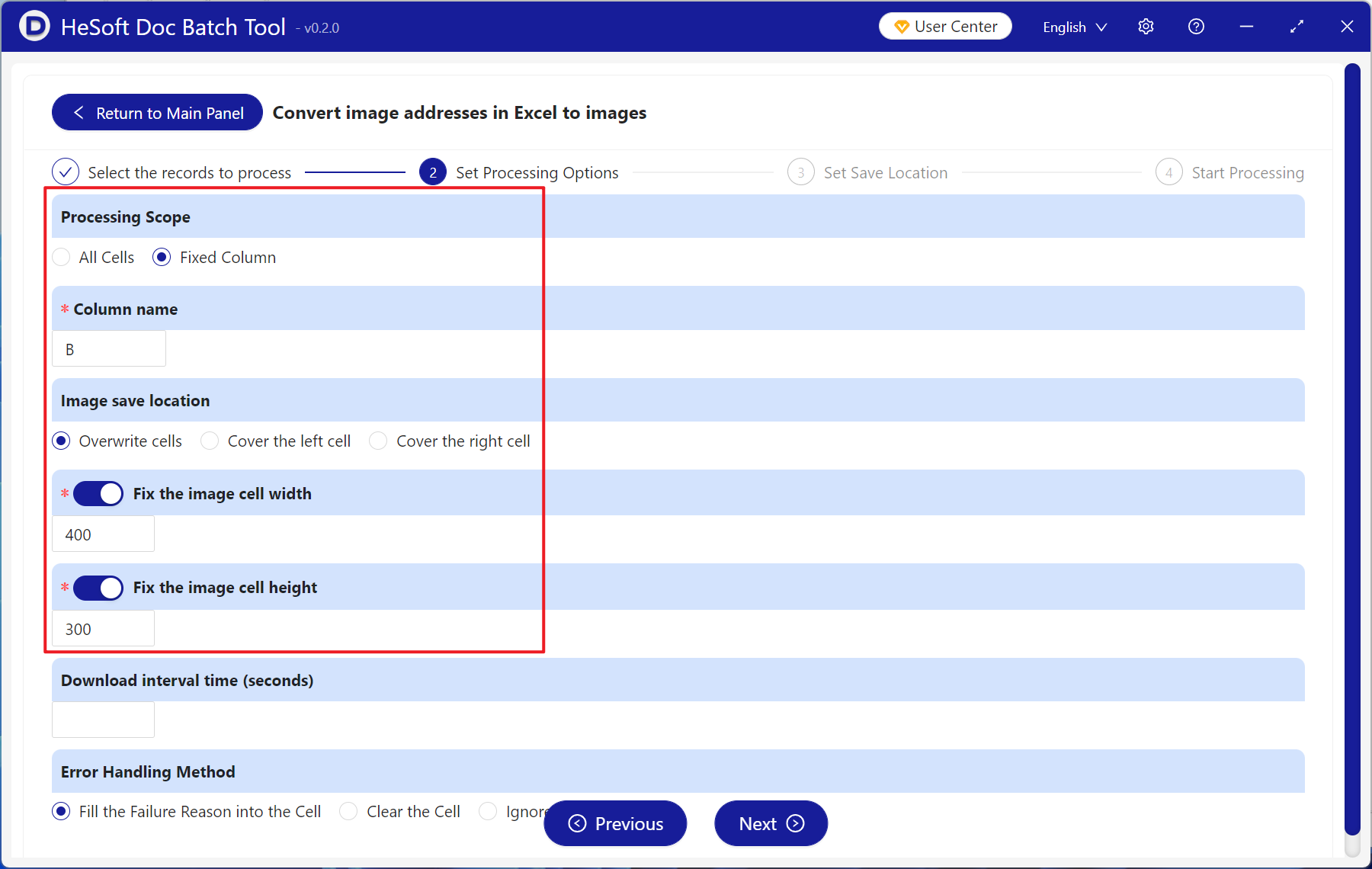Click the step 4 number circle
Viewport: 1372px width, 869px height.
(1169, 172)
